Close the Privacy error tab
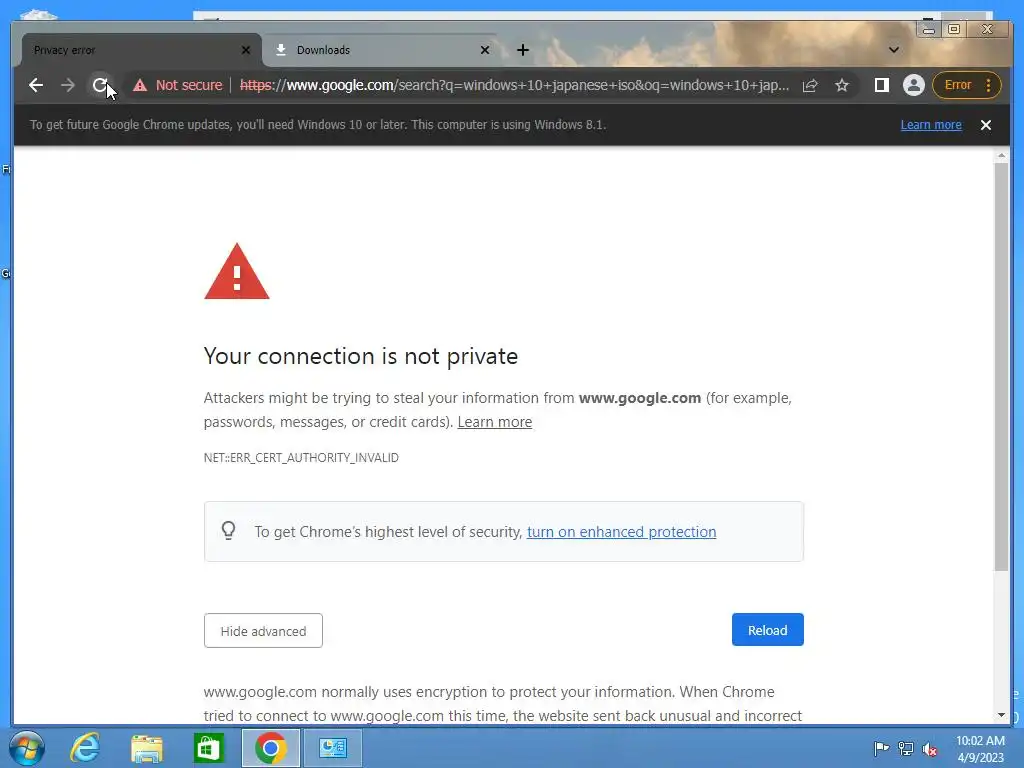Screen dimensions: 1024x768 pos(246,50)
